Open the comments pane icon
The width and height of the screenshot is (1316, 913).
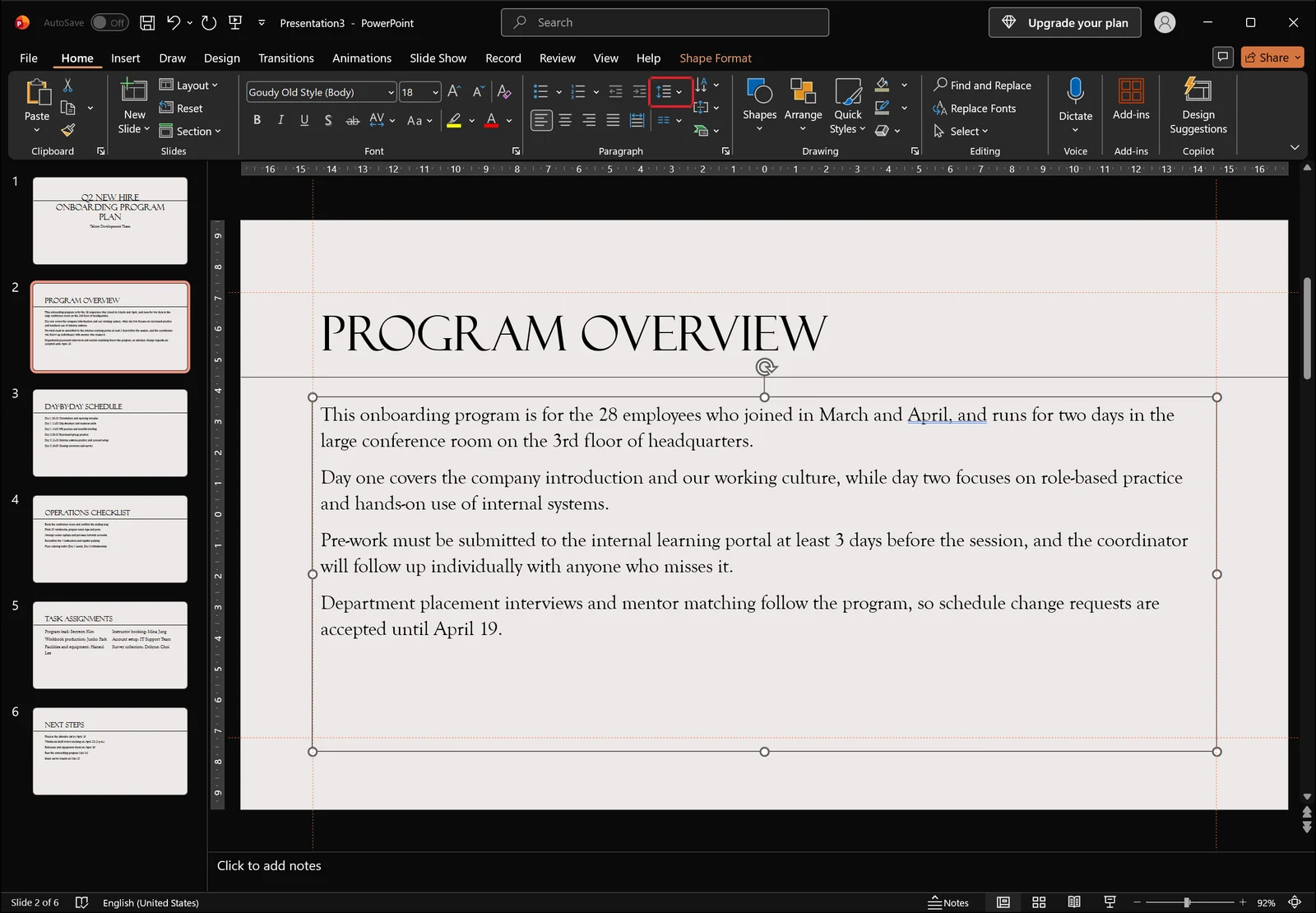(x=1223, y=57)
